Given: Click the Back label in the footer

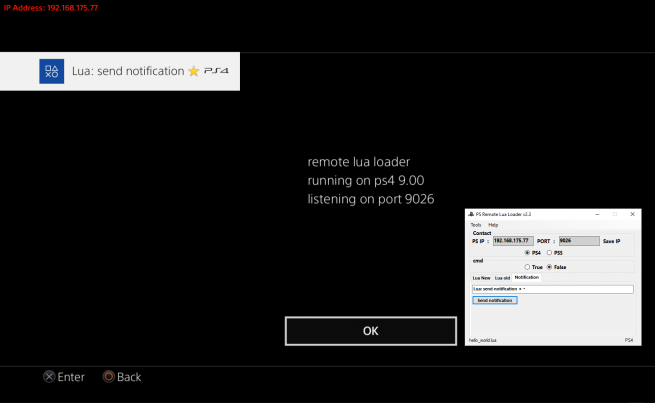Looking at the screenshot, I should (x=129, y=377).
